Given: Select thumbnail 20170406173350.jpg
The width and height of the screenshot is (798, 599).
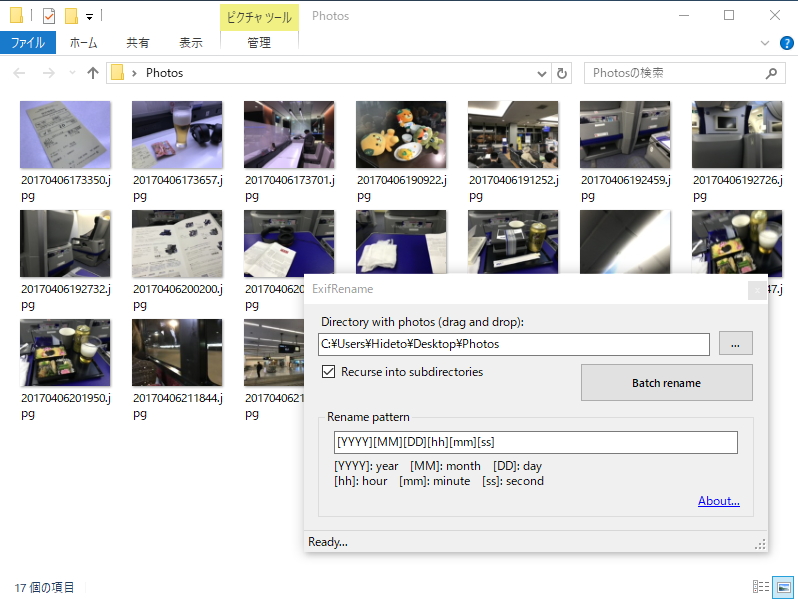Looking at the screenshot, I should click(x=65, y=134).
